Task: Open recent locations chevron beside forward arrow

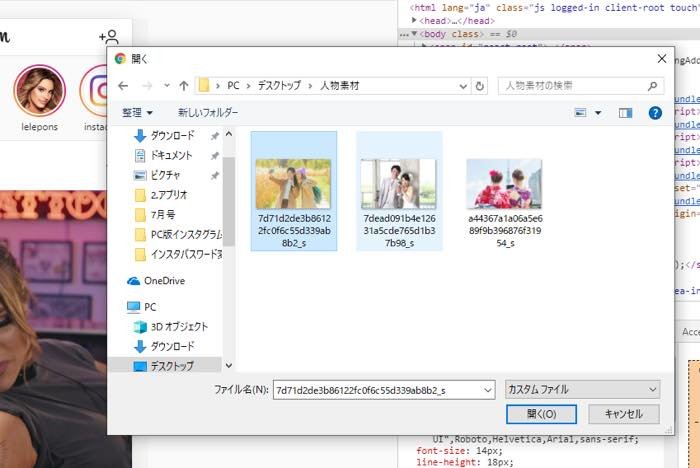Action: [167, 85]
